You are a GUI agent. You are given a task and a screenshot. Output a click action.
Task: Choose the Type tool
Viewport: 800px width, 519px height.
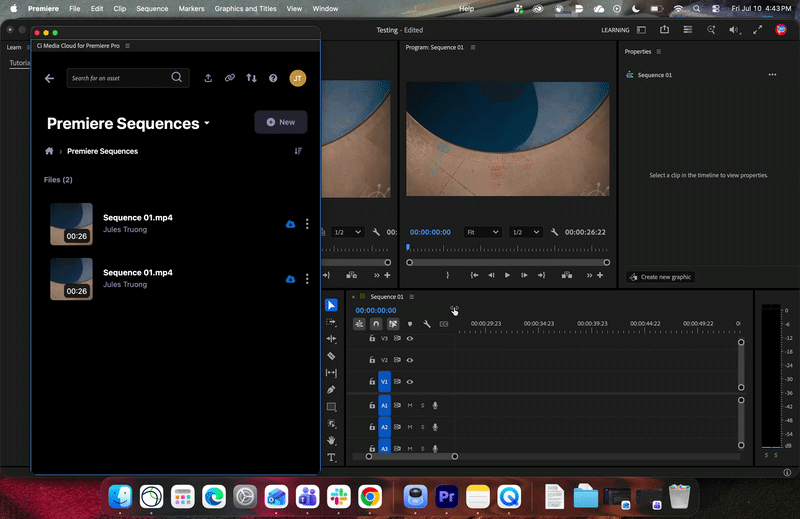coord(331,457)
